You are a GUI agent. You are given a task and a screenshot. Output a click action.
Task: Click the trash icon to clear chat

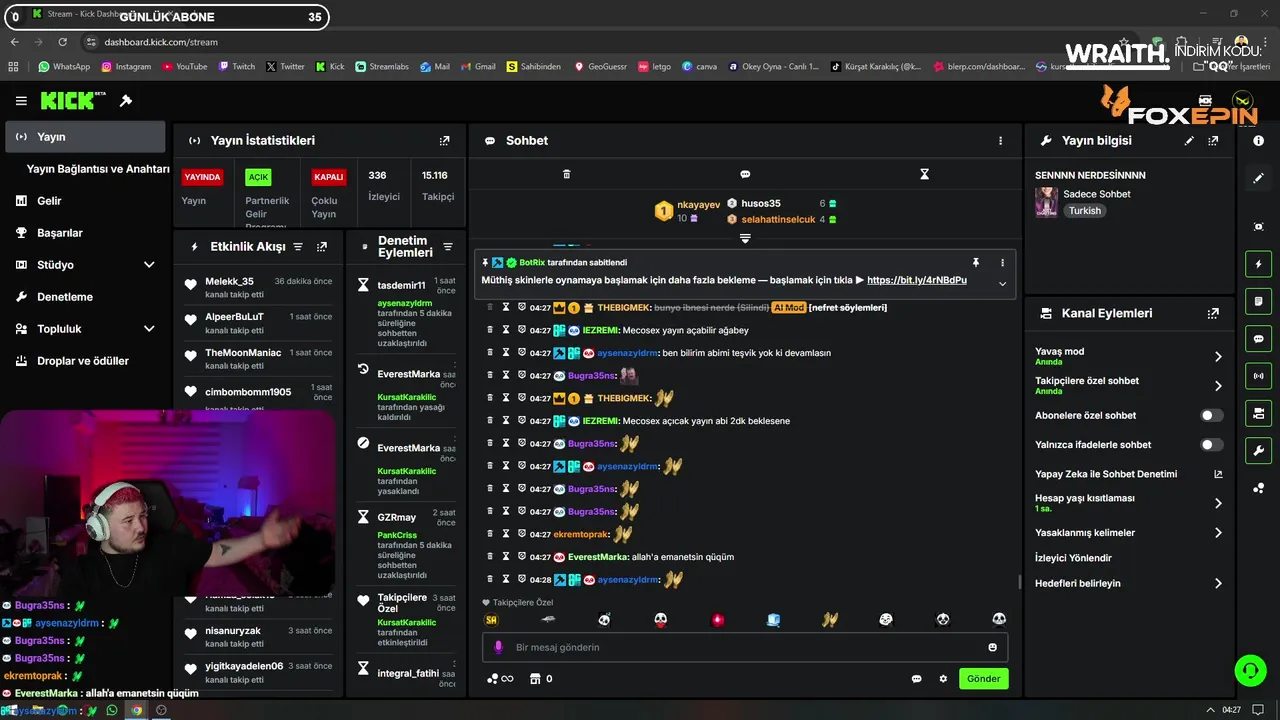pos(566,174)
